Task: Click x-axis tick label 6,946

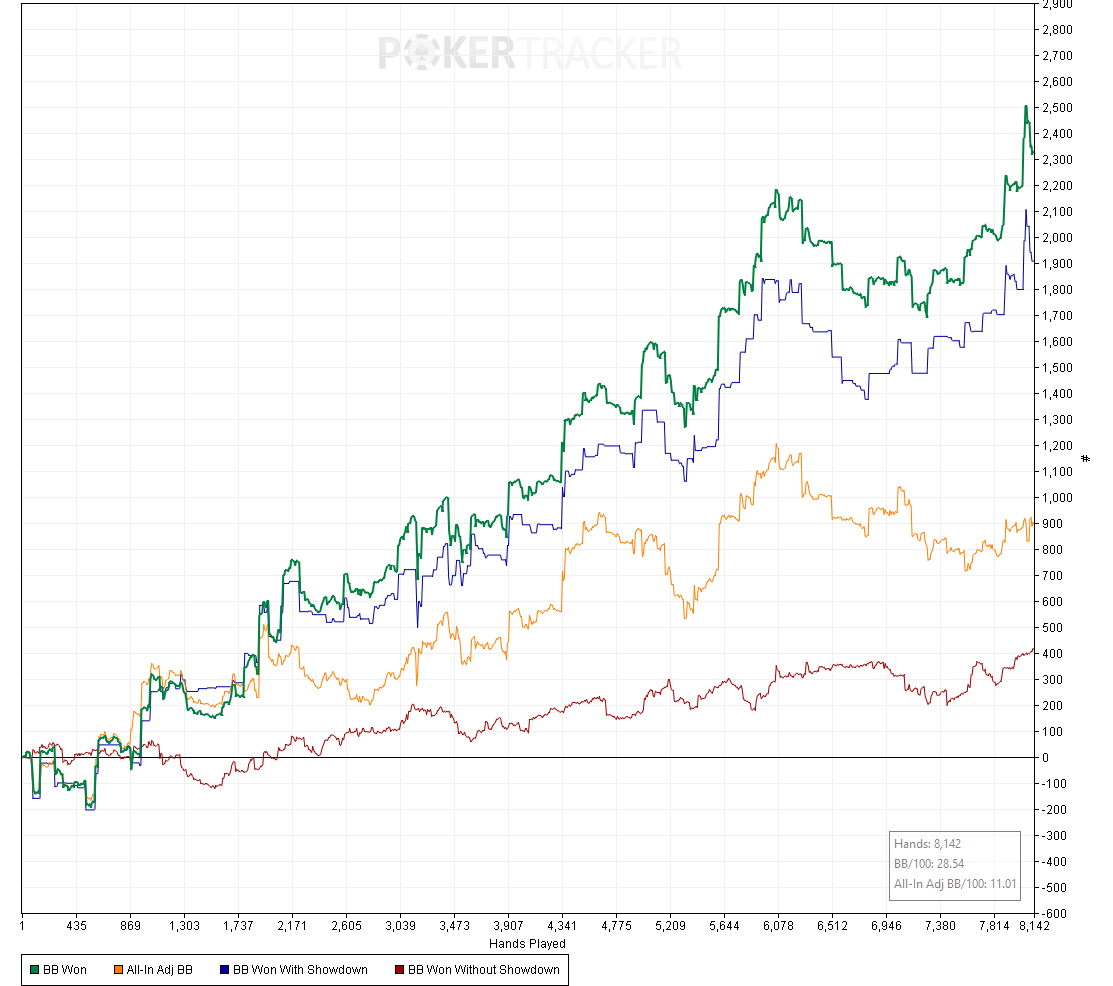Action: click(886, 926)
